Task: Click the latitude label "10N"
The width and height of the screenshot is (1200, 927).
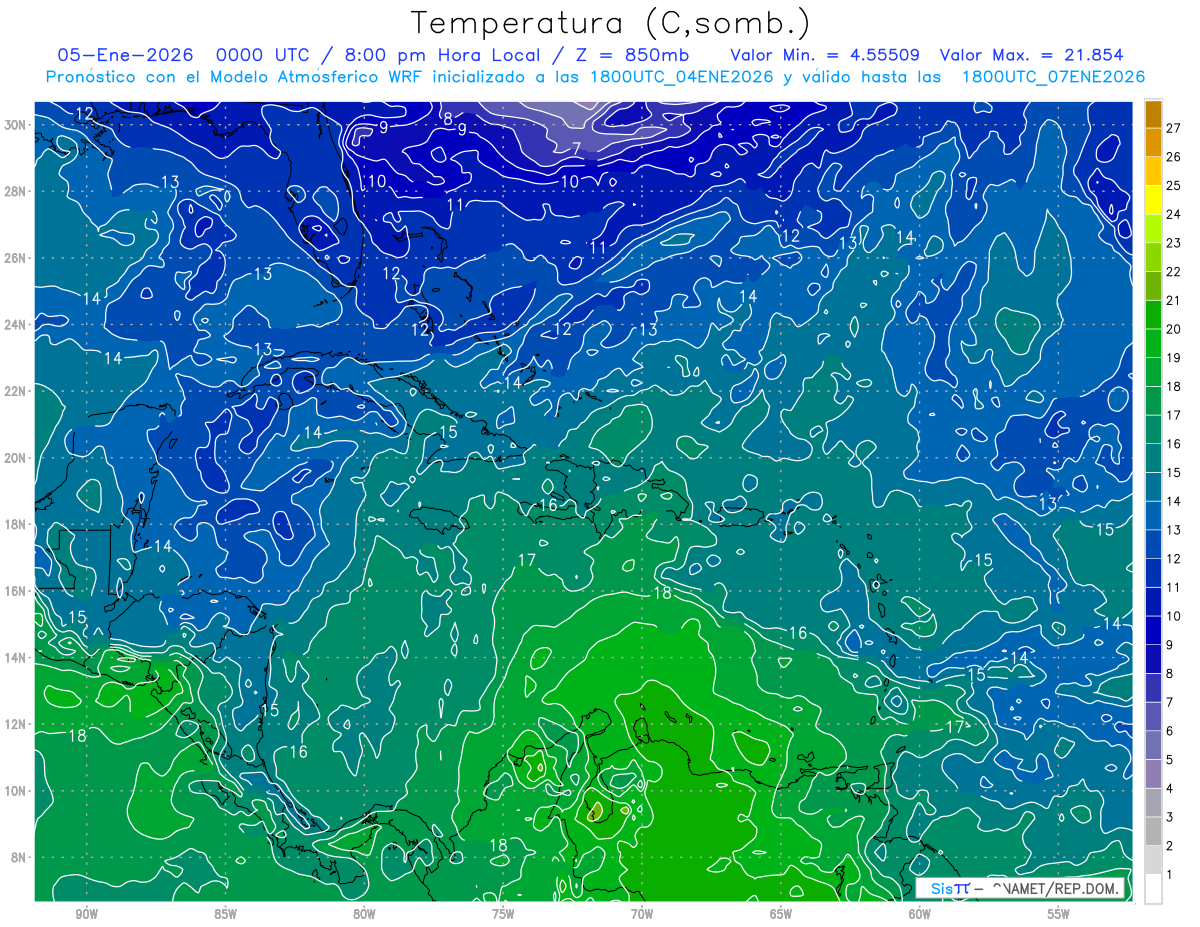Action: 15,791
